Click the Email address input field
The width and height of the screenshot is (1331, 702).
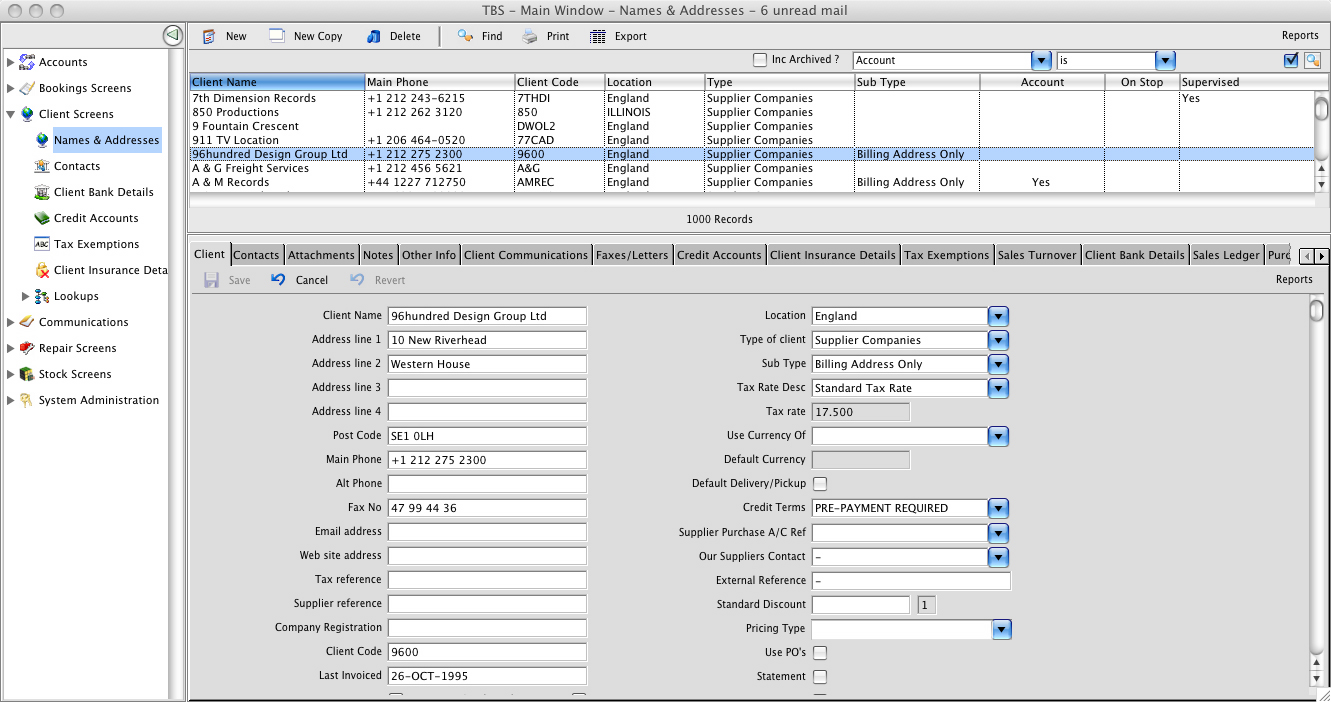pyautogui.click(x=487, y=532)
